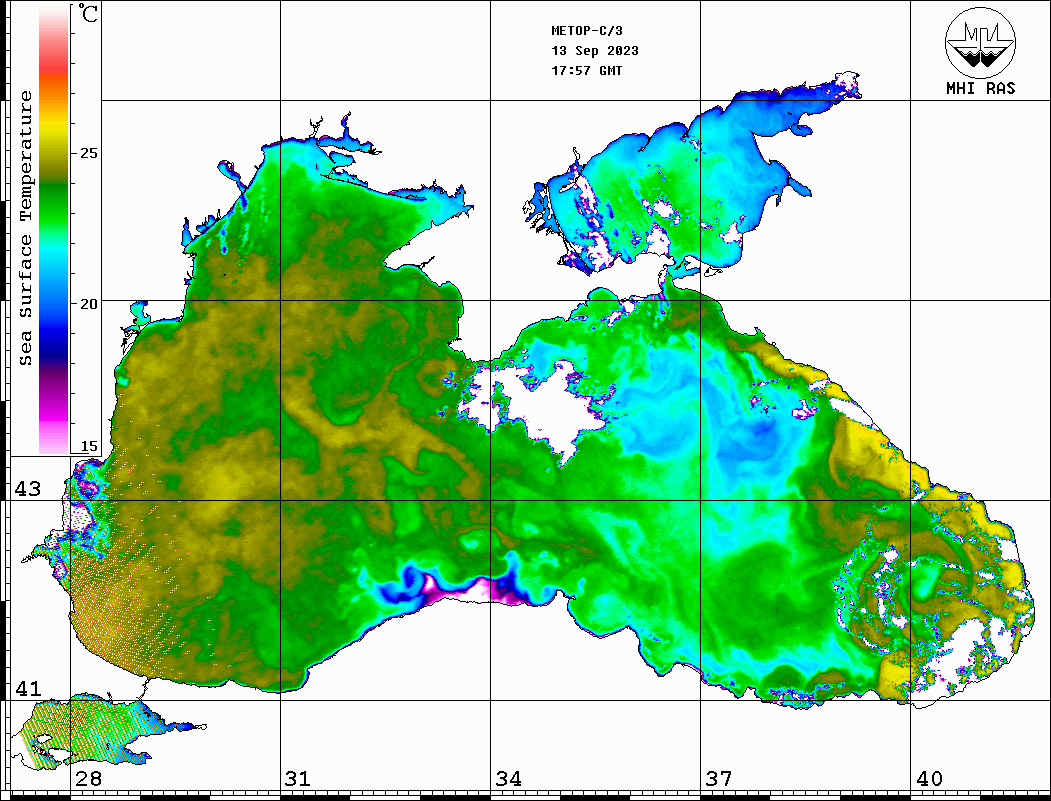Click the temperature color scale bar

[x=54, y=229]
